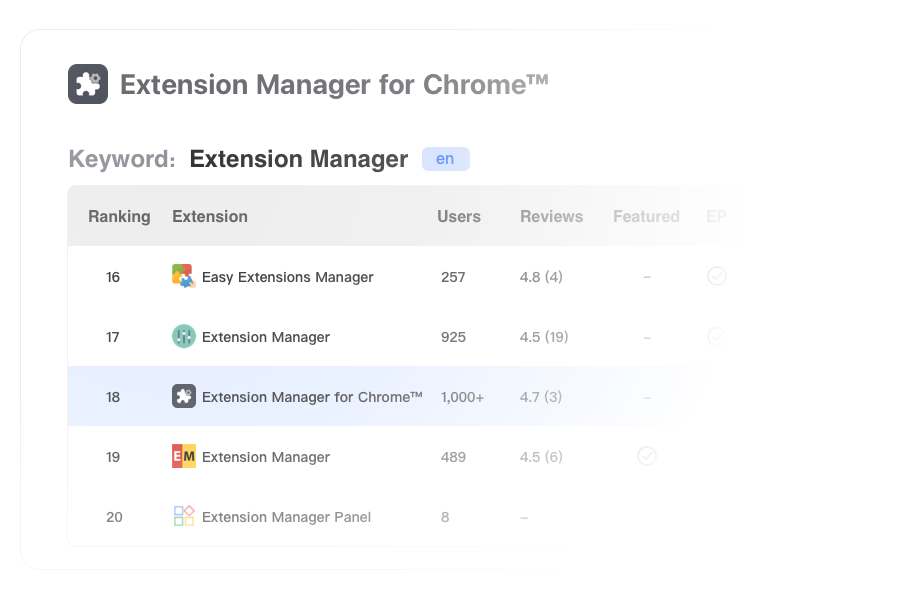Click the review score 4.8 (4)

coord(541,277)
